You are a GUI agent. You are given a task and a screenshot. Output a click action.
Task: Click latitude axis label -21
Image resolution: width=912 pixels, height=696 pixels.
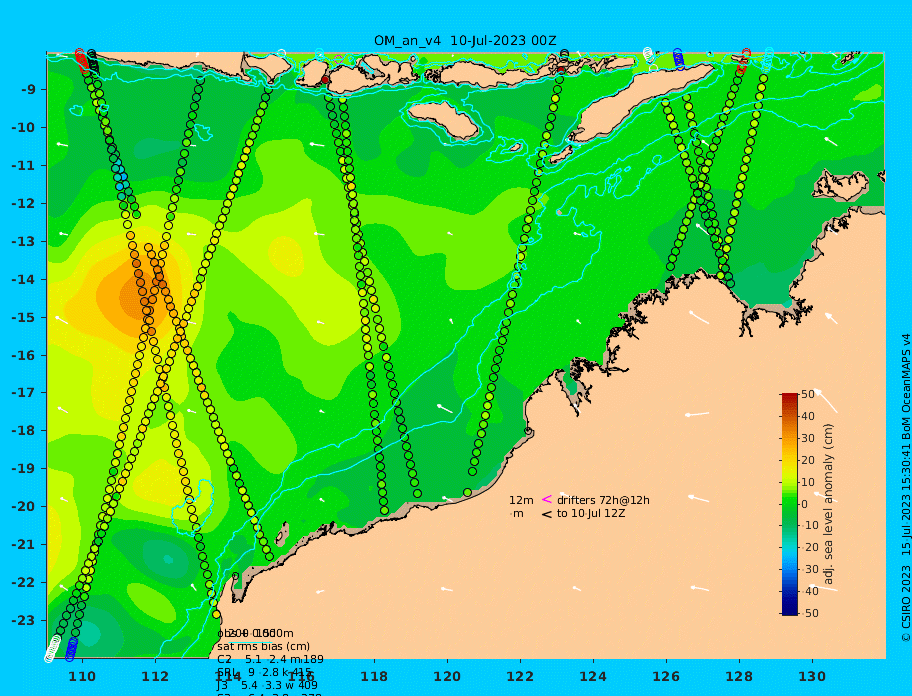tap(24, 545)
